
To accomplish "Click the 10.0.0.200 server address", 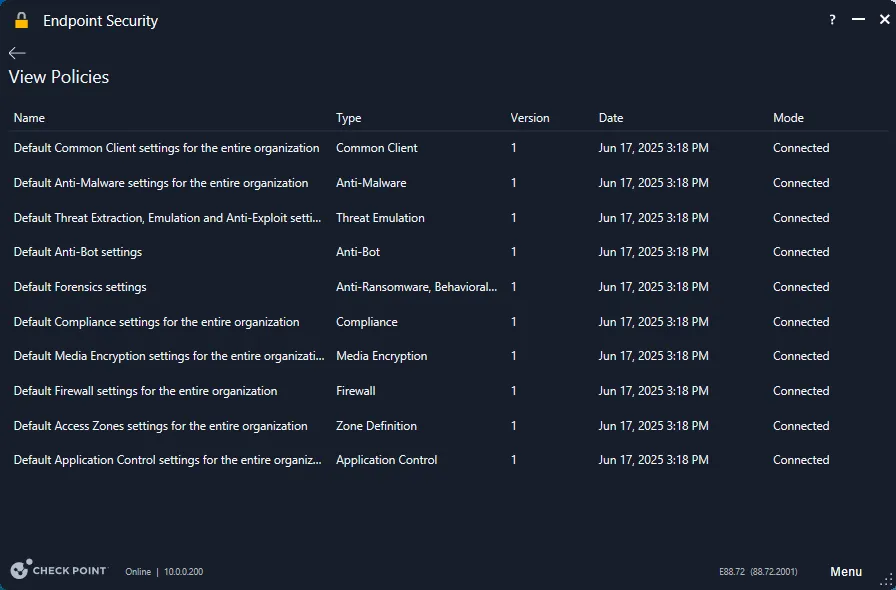I will coord(183,572).
